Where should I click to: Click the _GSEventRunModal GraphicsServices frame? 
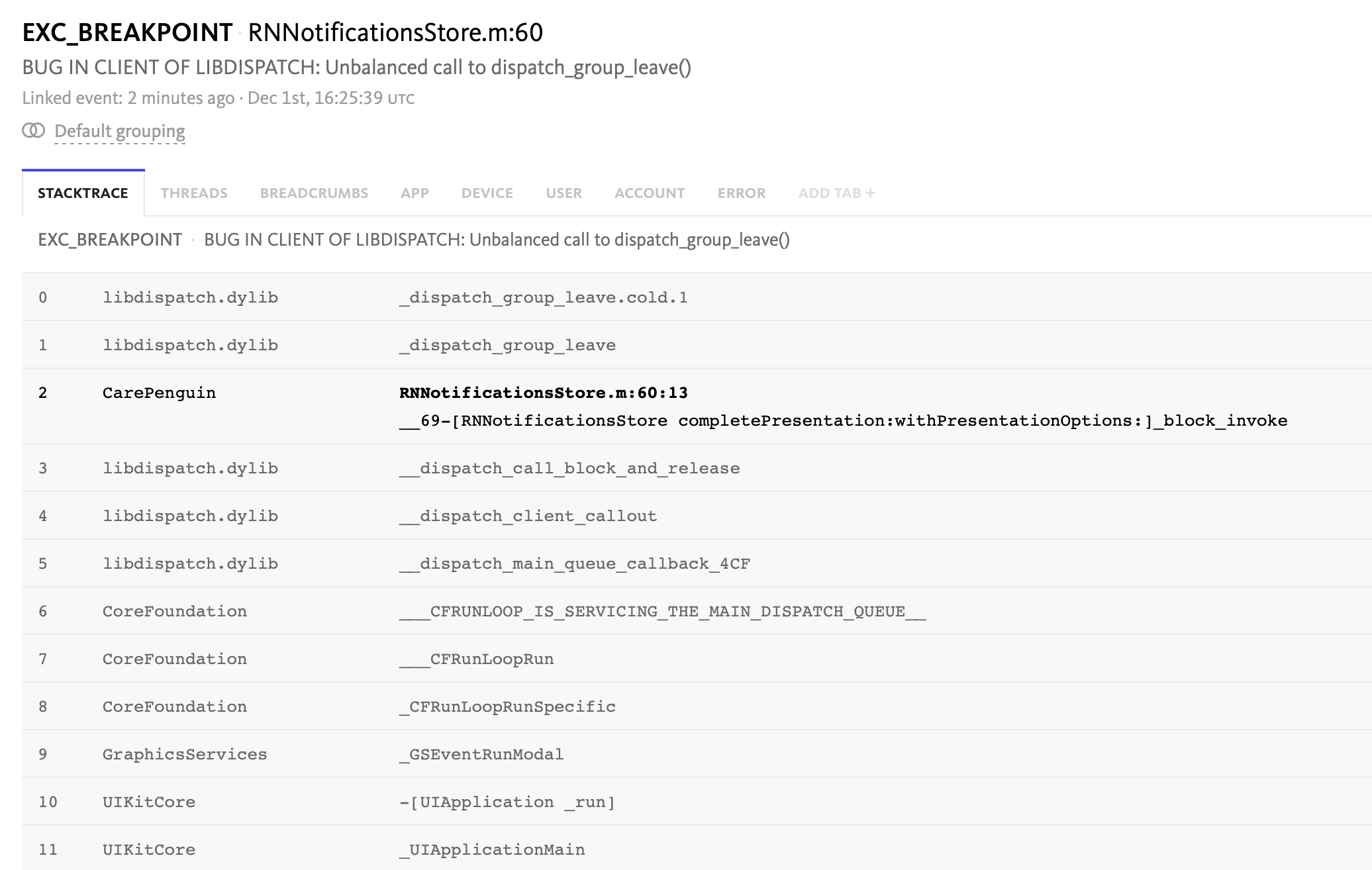click(481, 753)
